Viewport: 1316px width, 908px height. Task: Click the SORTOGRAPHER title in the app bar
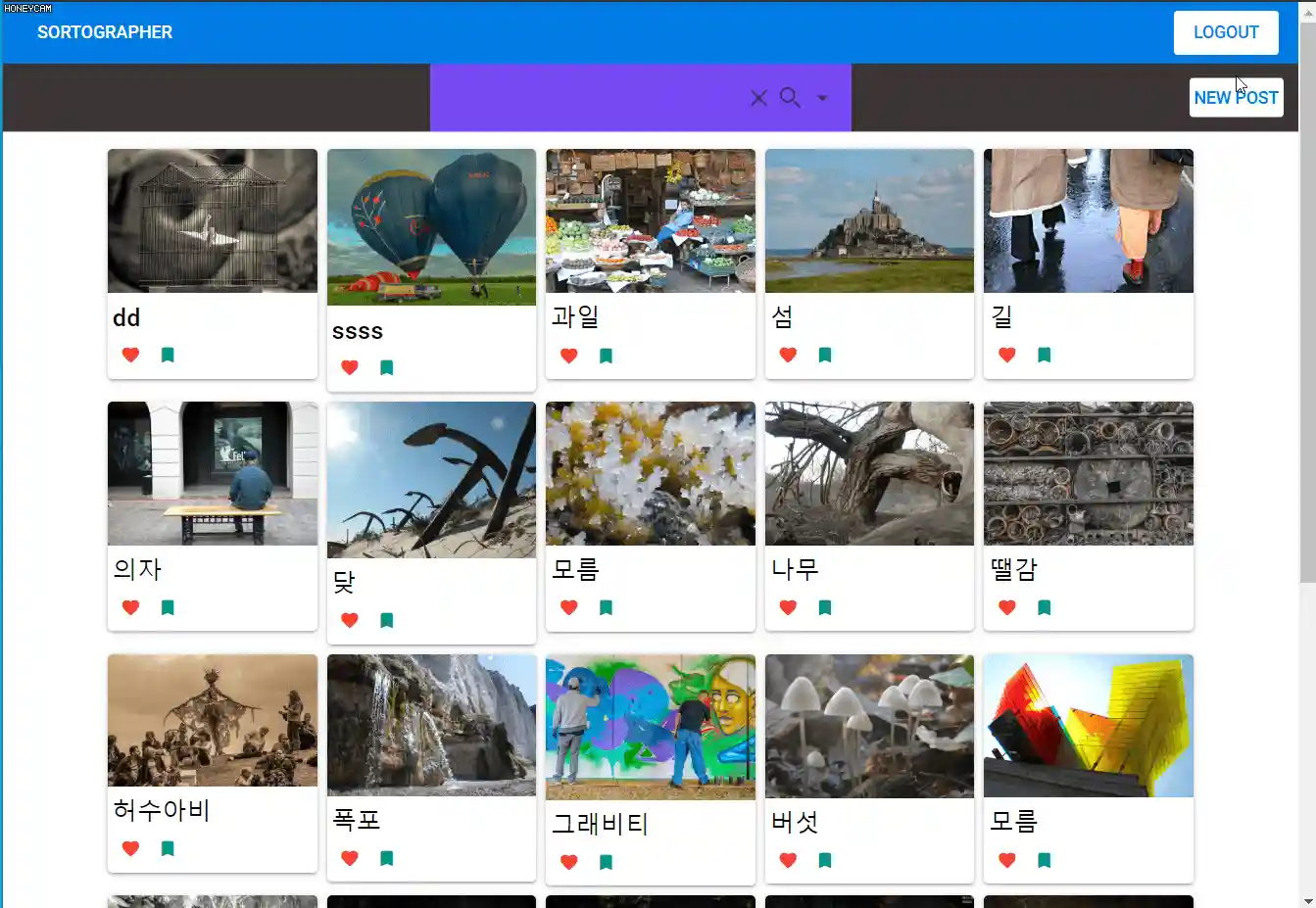click(x=105, y=32)
